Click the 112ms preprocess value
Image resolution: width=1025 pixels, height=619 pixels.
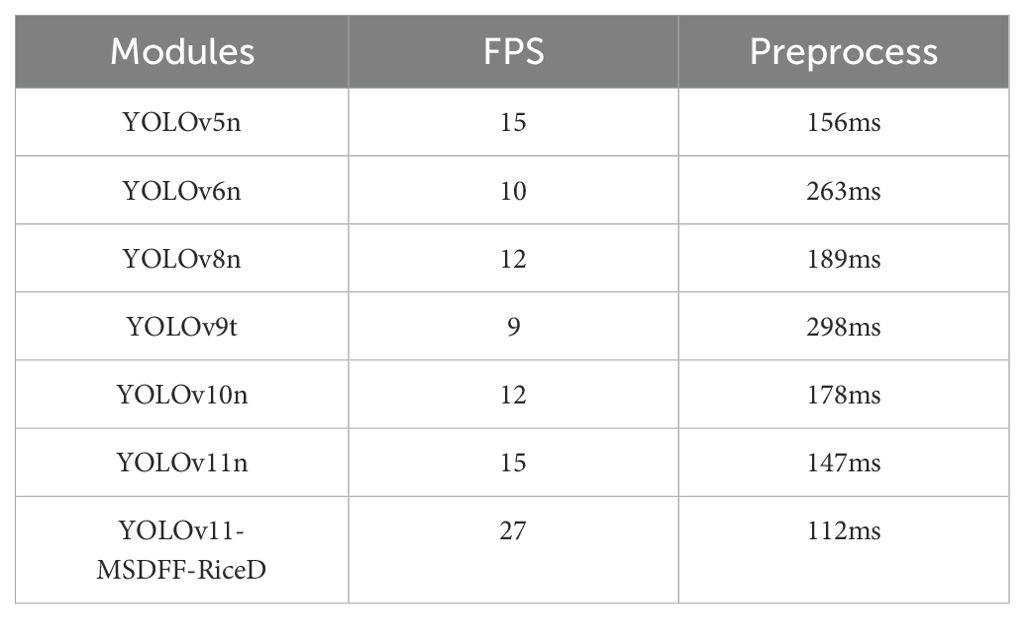click(843, 531)
